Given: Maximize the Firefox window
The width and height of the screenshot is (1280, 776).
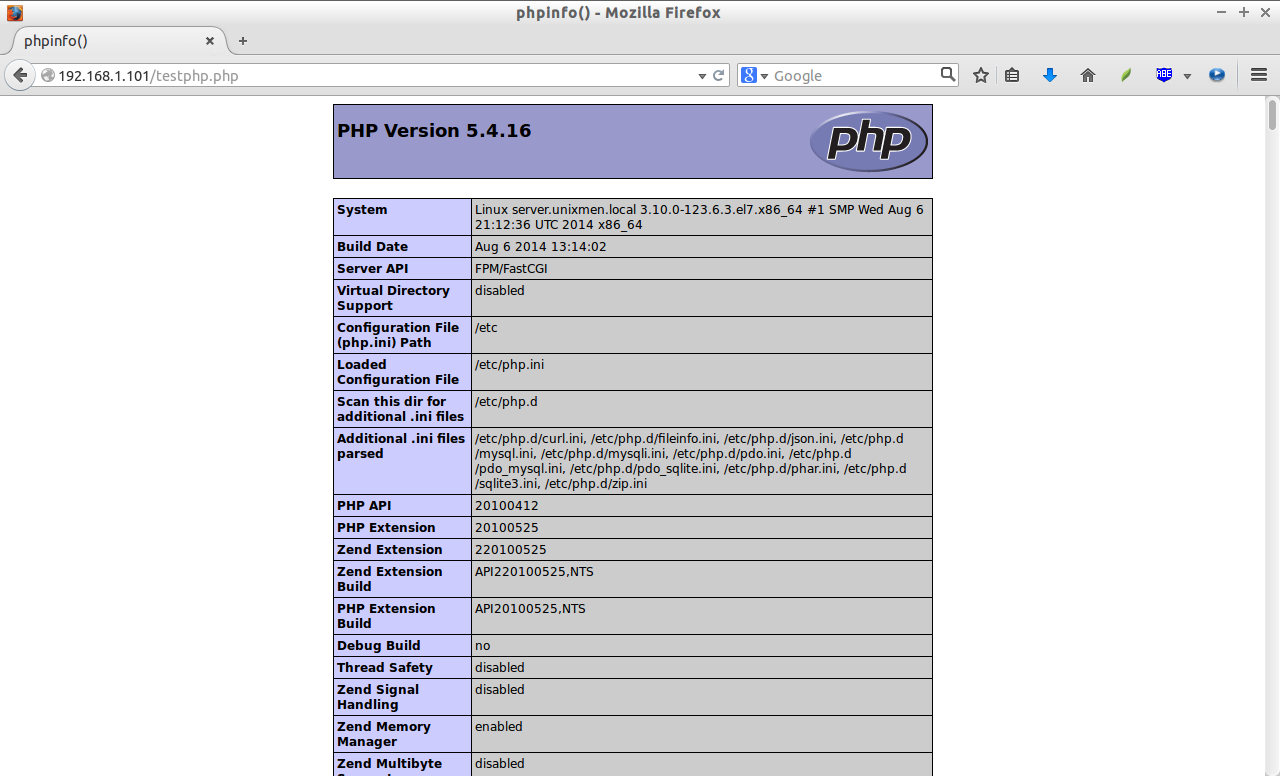Looking at the screenshot, I should 1244,13.
